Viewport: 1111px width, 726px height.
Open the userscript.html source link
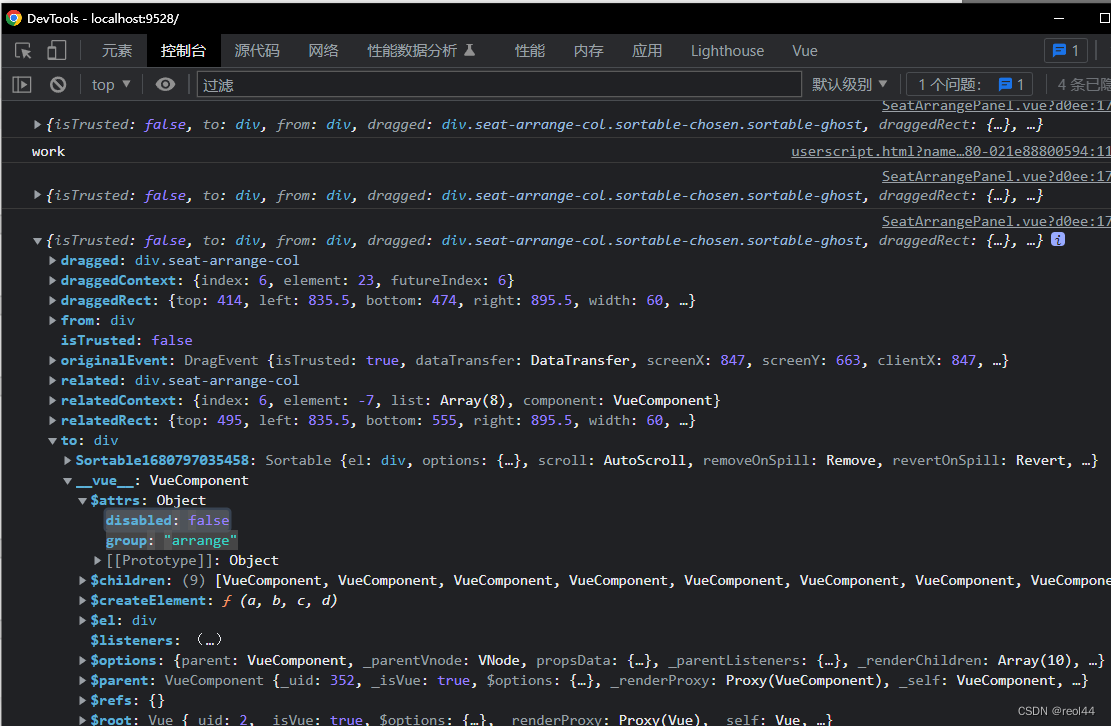(x=951, y=152)
